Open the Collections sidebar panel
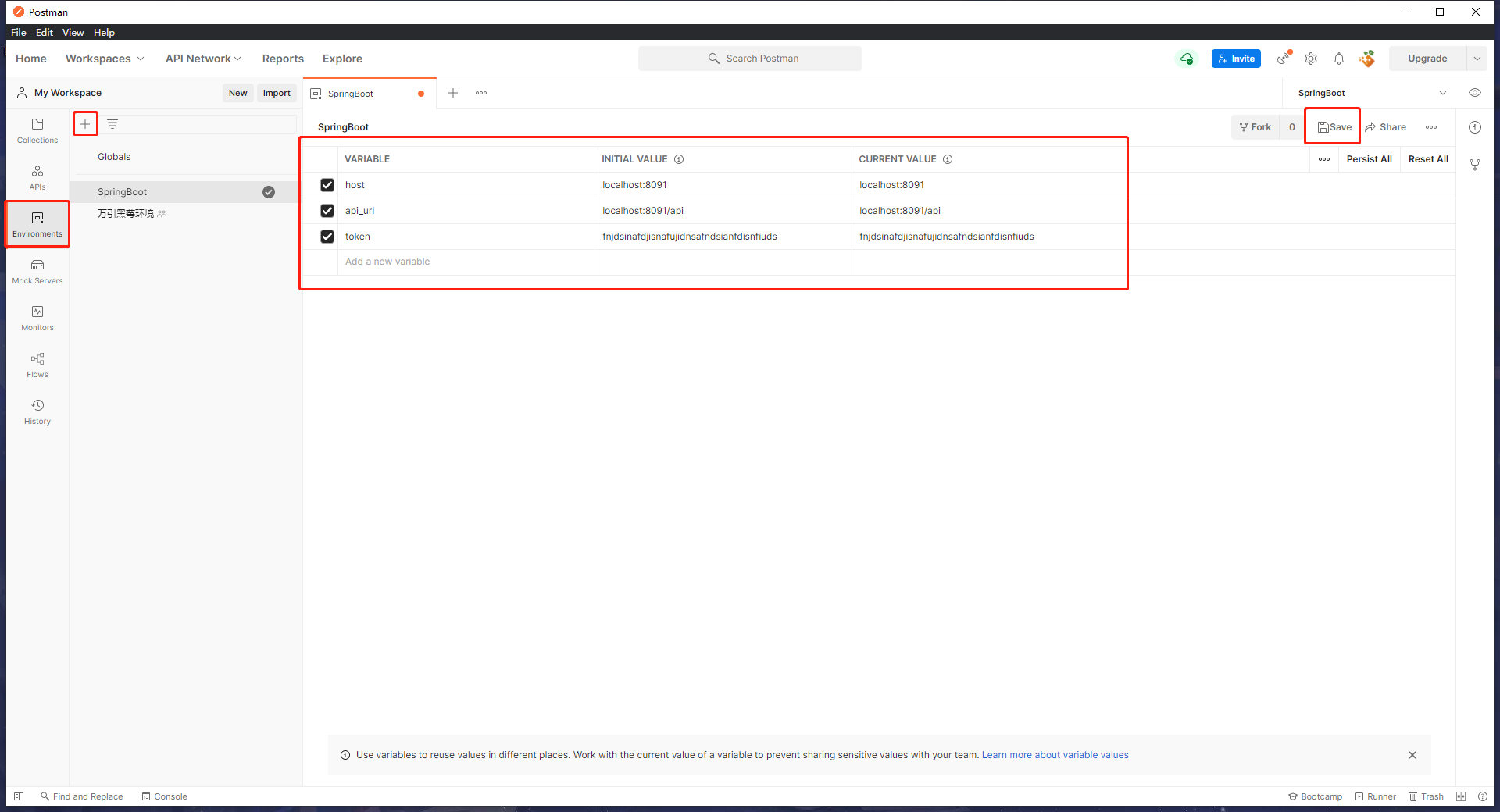 pos(37,130)
